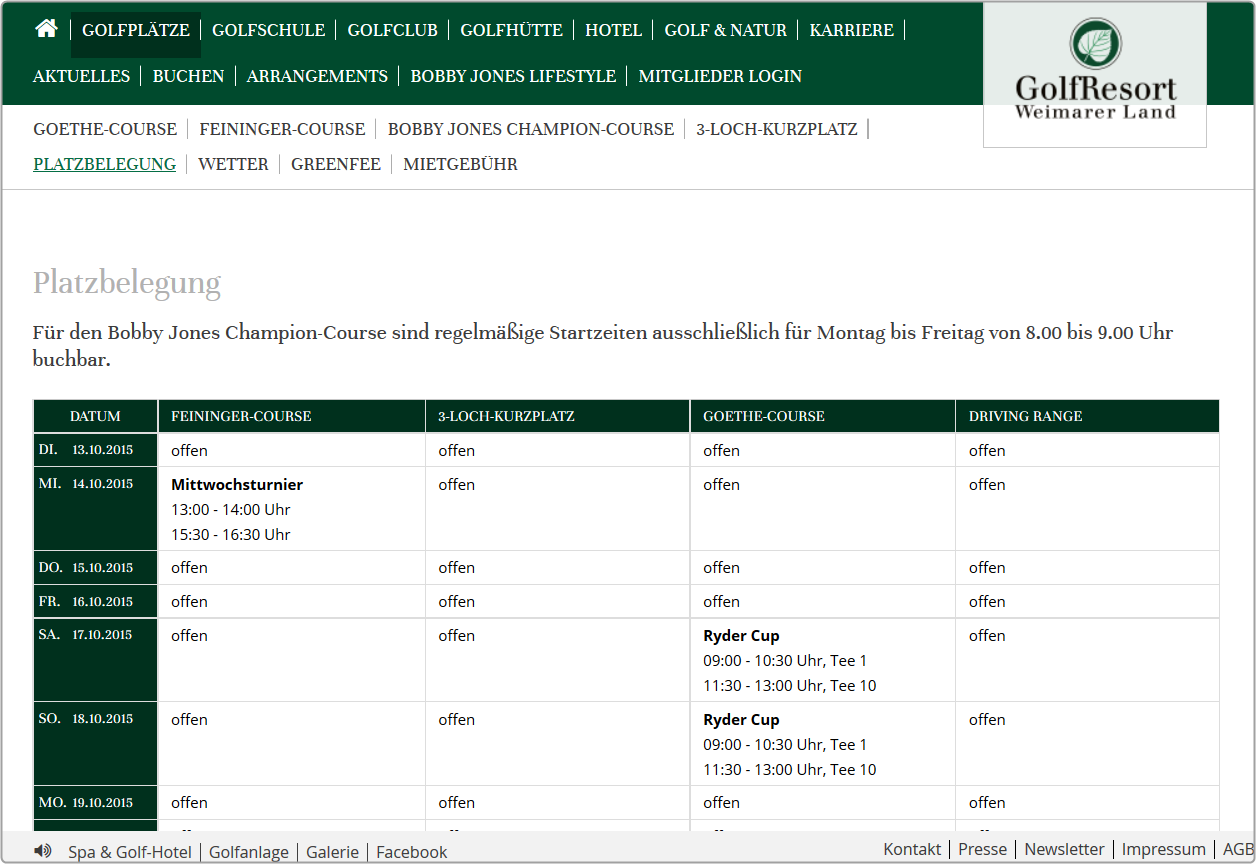Open the Golfhütte menu item
1256x864 pixels.
coord(511,31)
